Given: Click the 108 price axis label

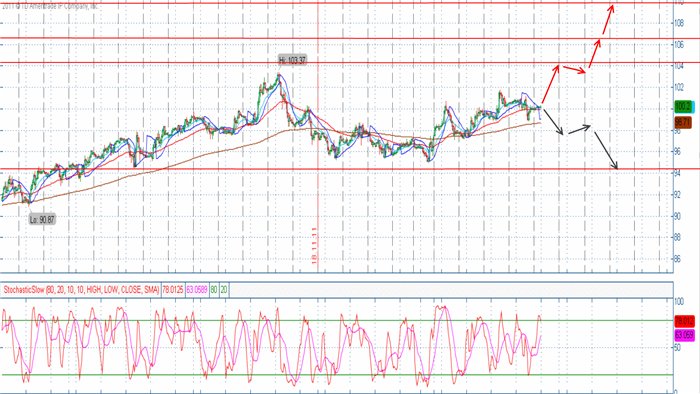Looking at the screenshot, I should click(679, 23).
